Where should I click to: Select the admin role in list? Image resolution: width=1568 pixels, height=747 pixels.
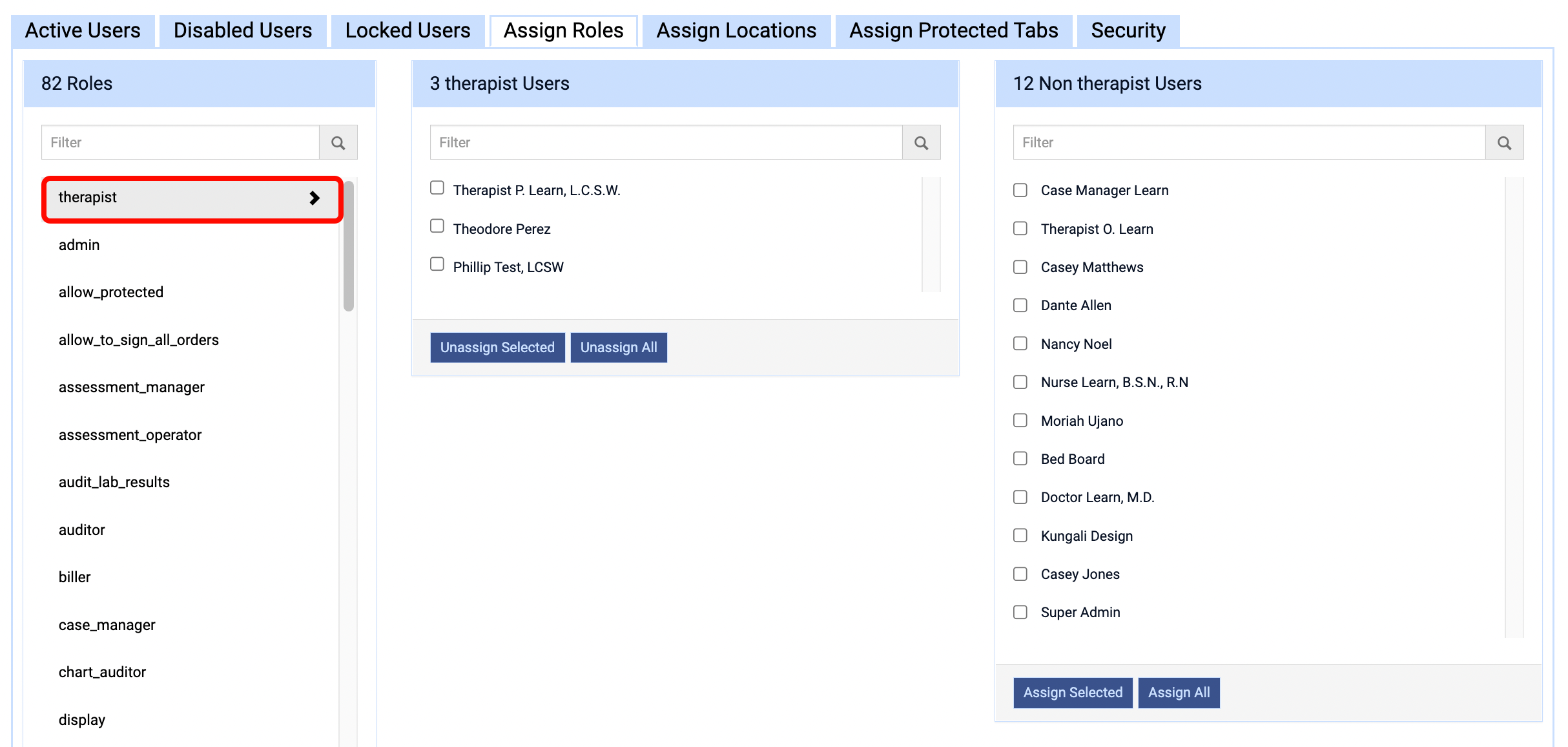pyautogui.click(x=79, y=245)
